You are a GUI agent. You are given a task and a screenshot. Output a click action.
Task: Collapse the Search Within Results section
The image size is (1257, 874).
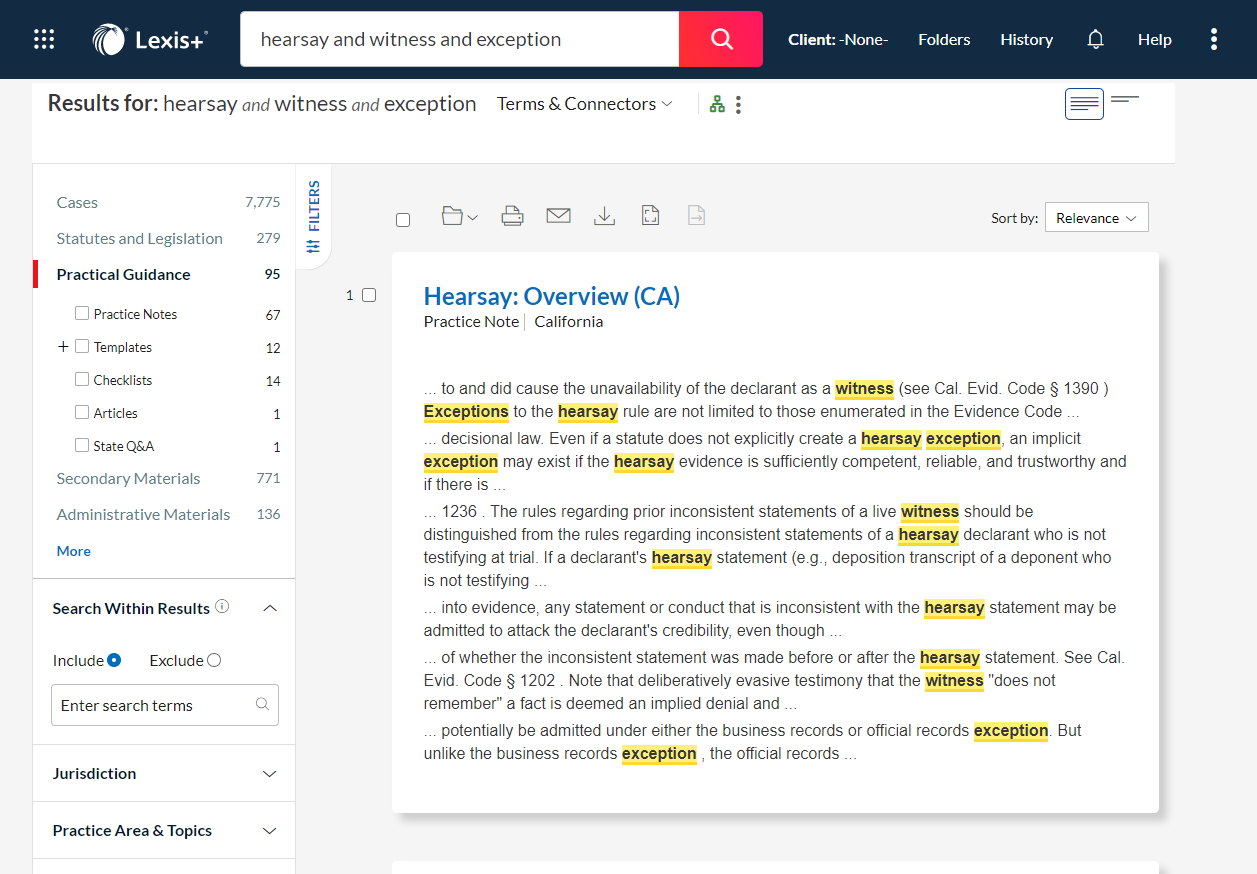[x=269, y=608]
